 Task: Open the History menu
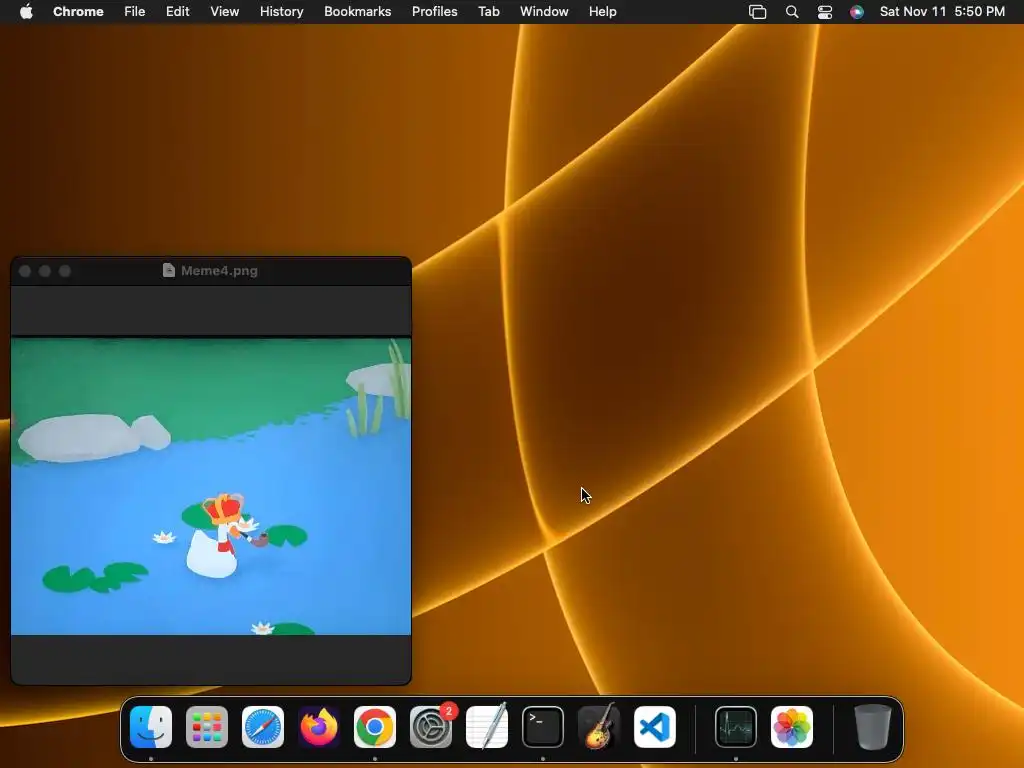281,12
